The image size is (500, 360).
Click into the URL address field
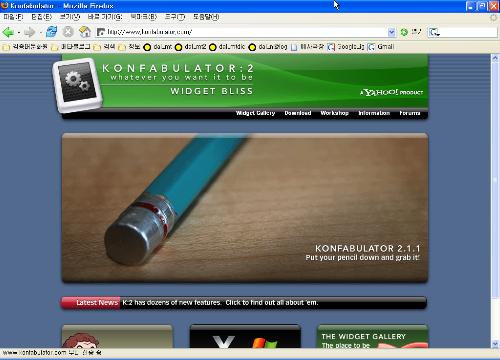pyautogui.click(x=247, y=32)
